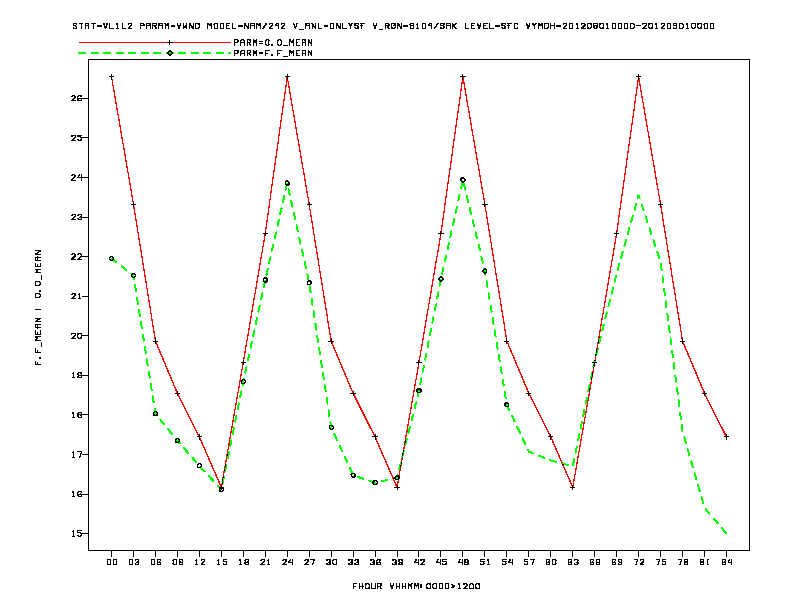The height and width of the screenshot is (612, 792).
Task: Select green circle marker at hour 24
Action: point(287,183)
